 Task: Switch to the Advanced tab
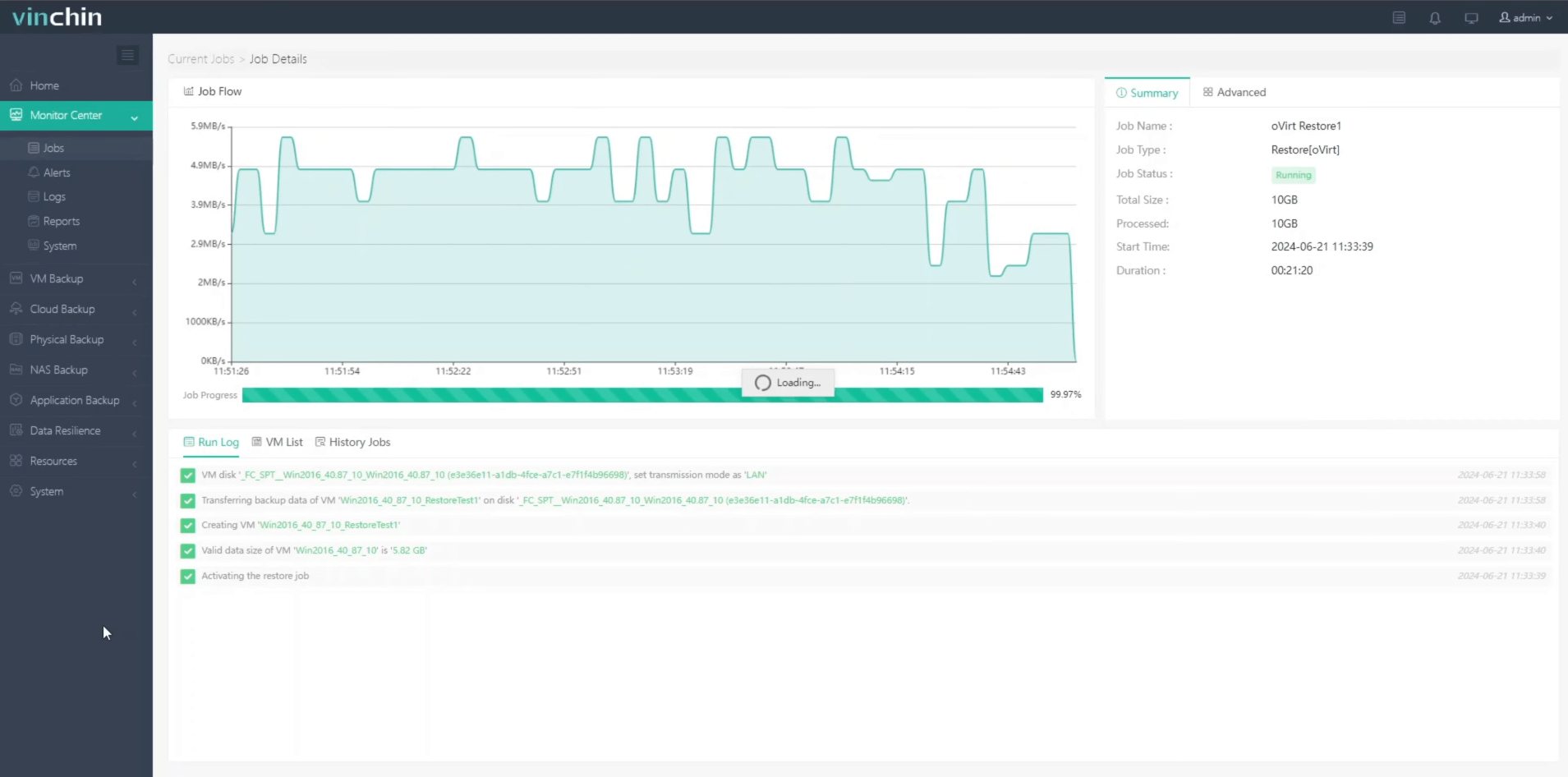pyautogui.click(x=1235, y=92)
